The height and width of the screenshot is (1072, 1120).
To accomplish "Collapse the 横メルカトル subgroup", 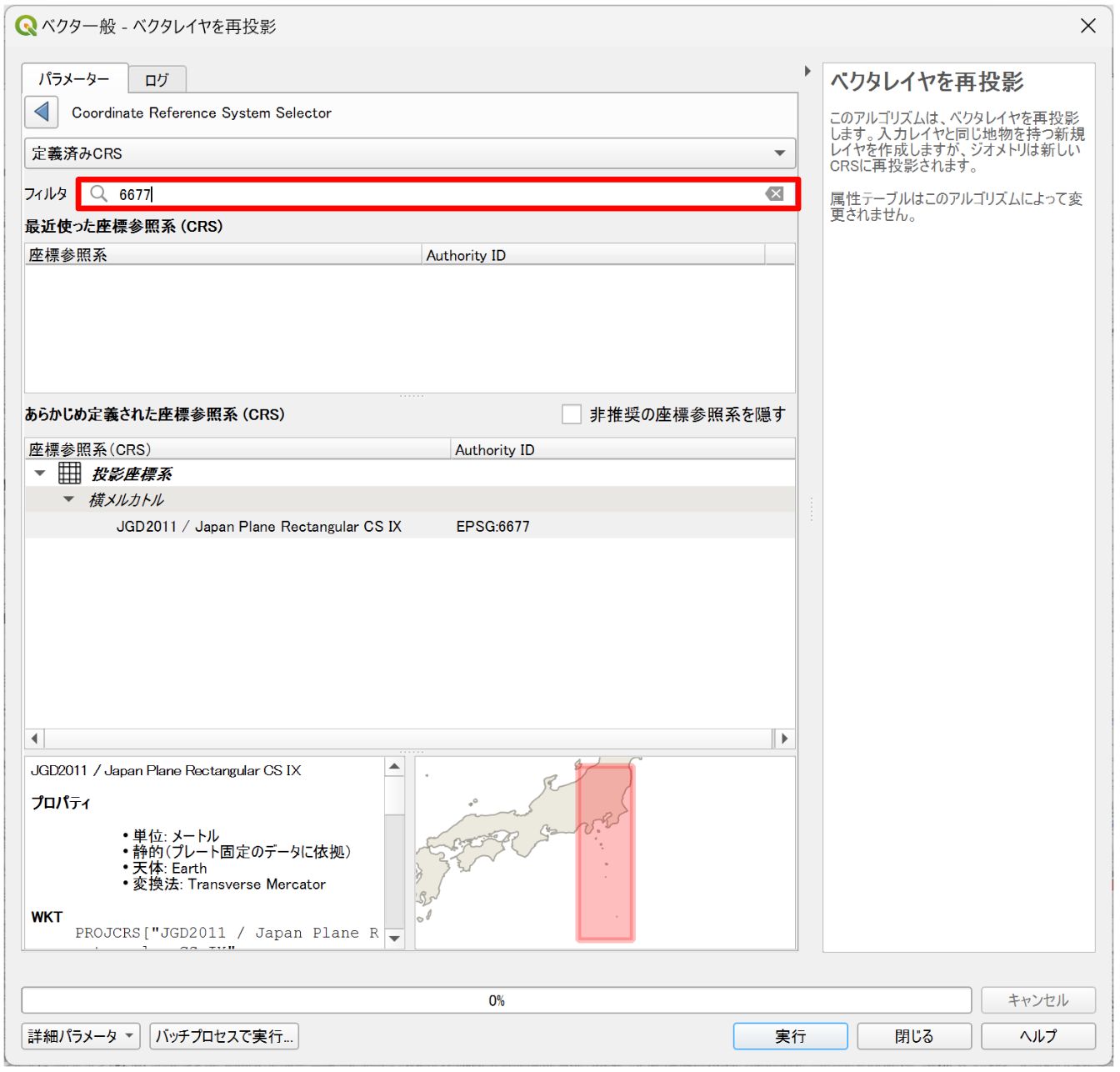I will pyautogui.click(x=69, y=499).
